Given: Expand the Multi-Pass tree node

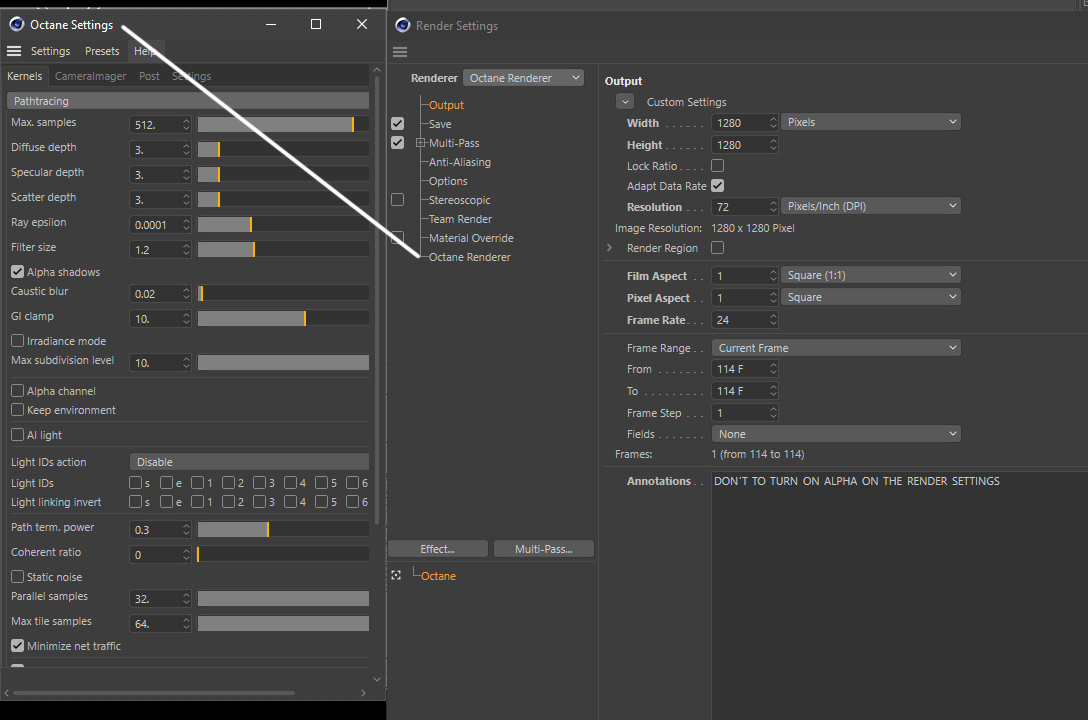Looking at the screenshot, I should click(x=420, y=143).
